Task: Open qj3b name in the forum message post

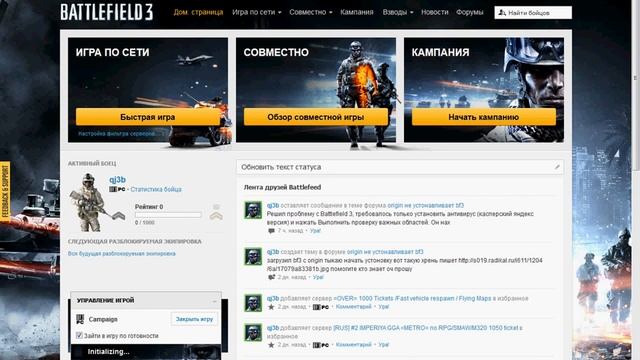Action: [273, 206]
